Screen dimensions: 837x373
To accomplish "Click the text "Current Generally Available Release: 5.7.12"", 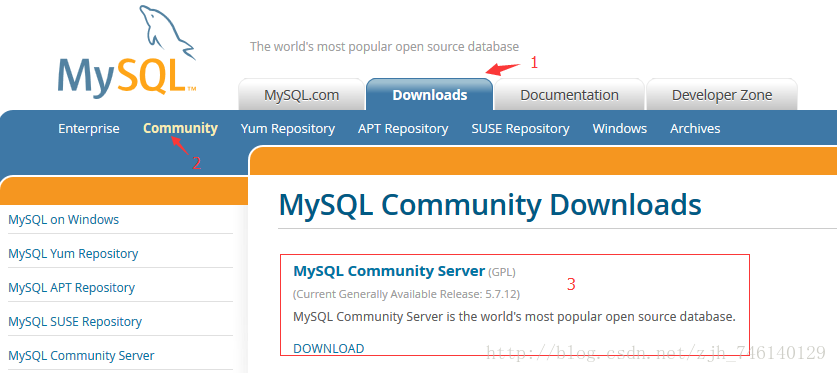I will pos(406,294).
